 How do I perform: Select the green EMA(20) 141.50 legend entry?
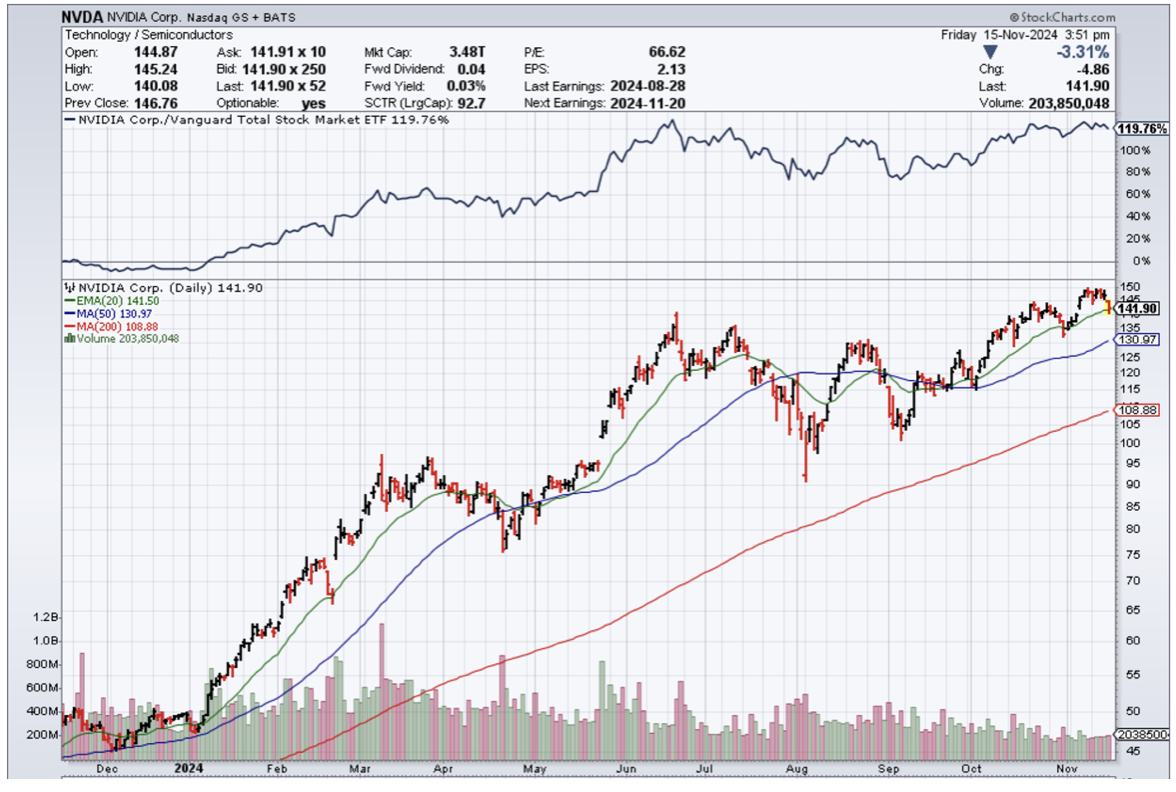pyautogui.click(x=106, y=300)
